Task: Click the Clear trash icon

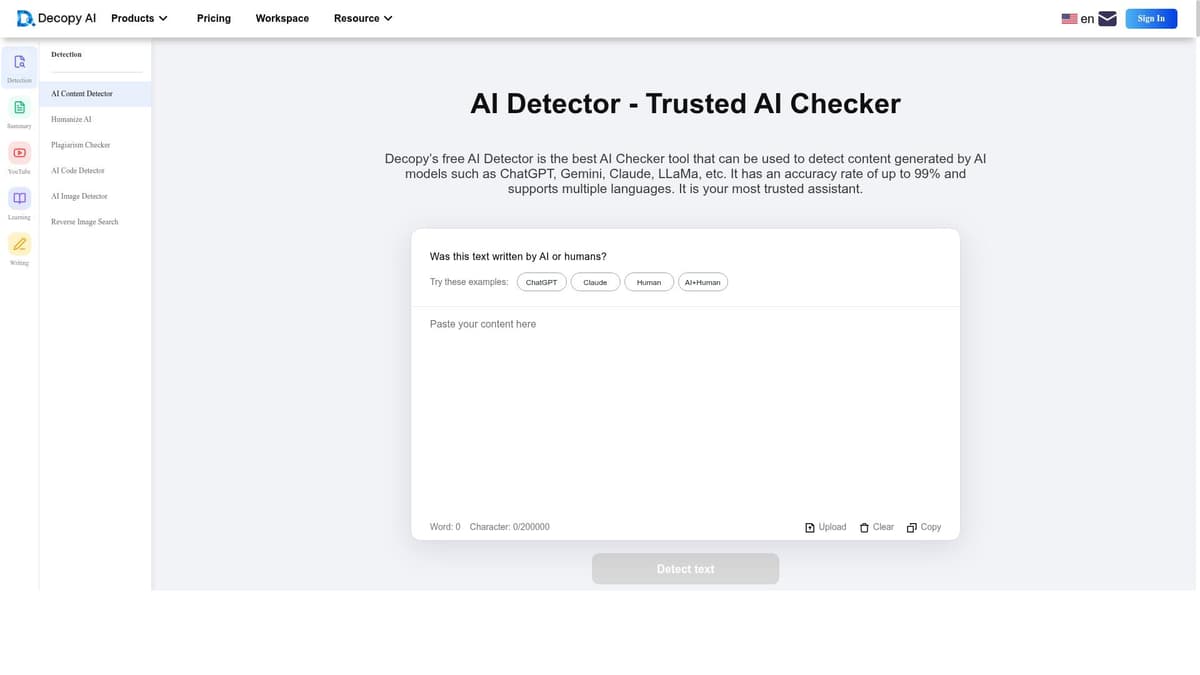Action: [x=864, y=527]
